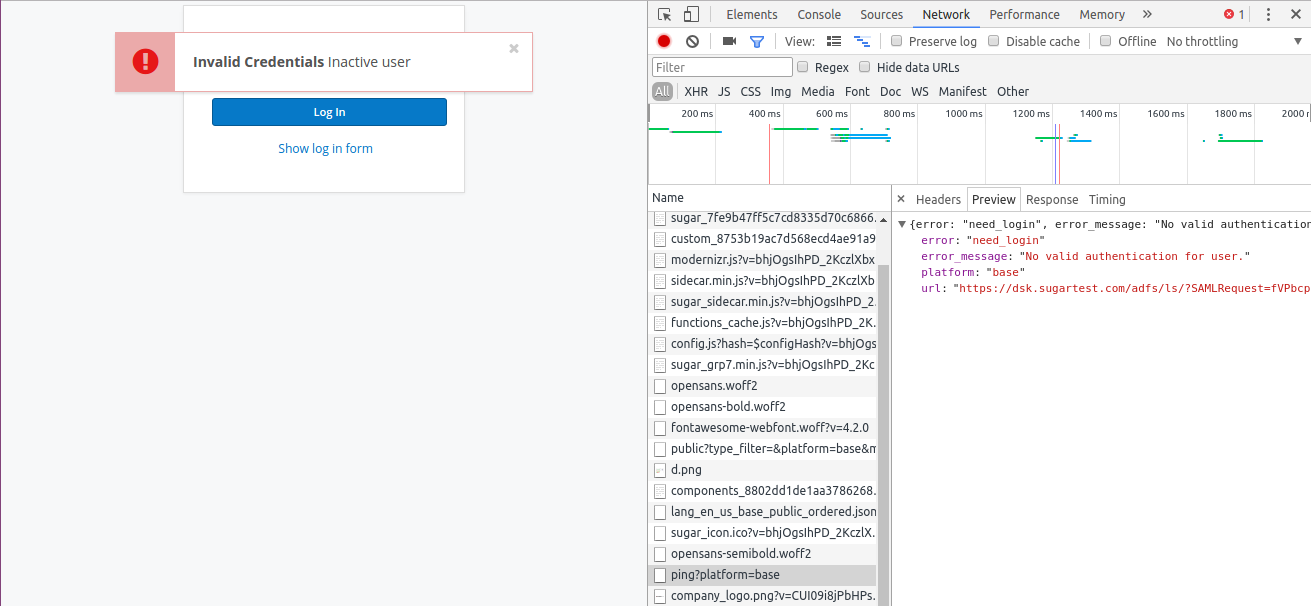Filter requests by Other
This screenshot has width=1311, height=606.
[1013, 91]
